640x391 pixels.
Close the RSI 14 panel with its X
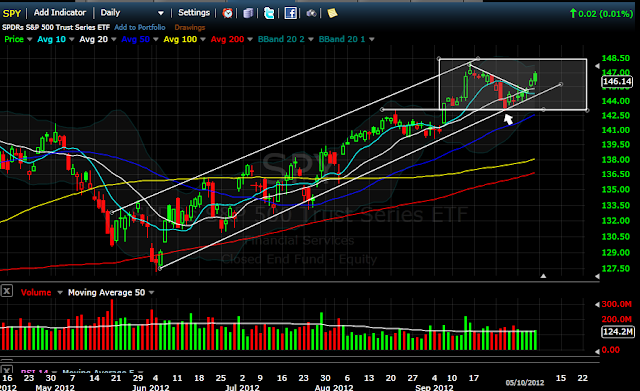(7, 370)
